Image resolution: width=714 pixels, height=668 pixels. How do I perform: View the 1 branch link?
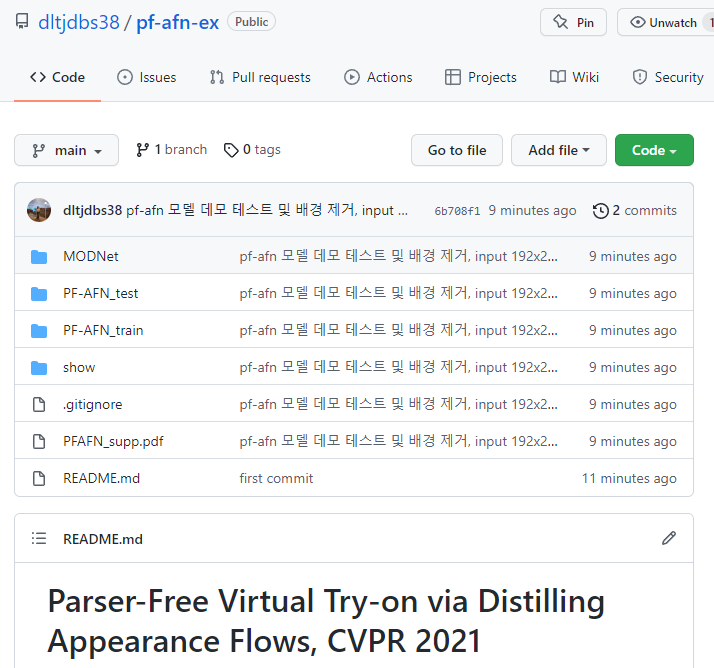pyautogui.click(x=171, y=150)
